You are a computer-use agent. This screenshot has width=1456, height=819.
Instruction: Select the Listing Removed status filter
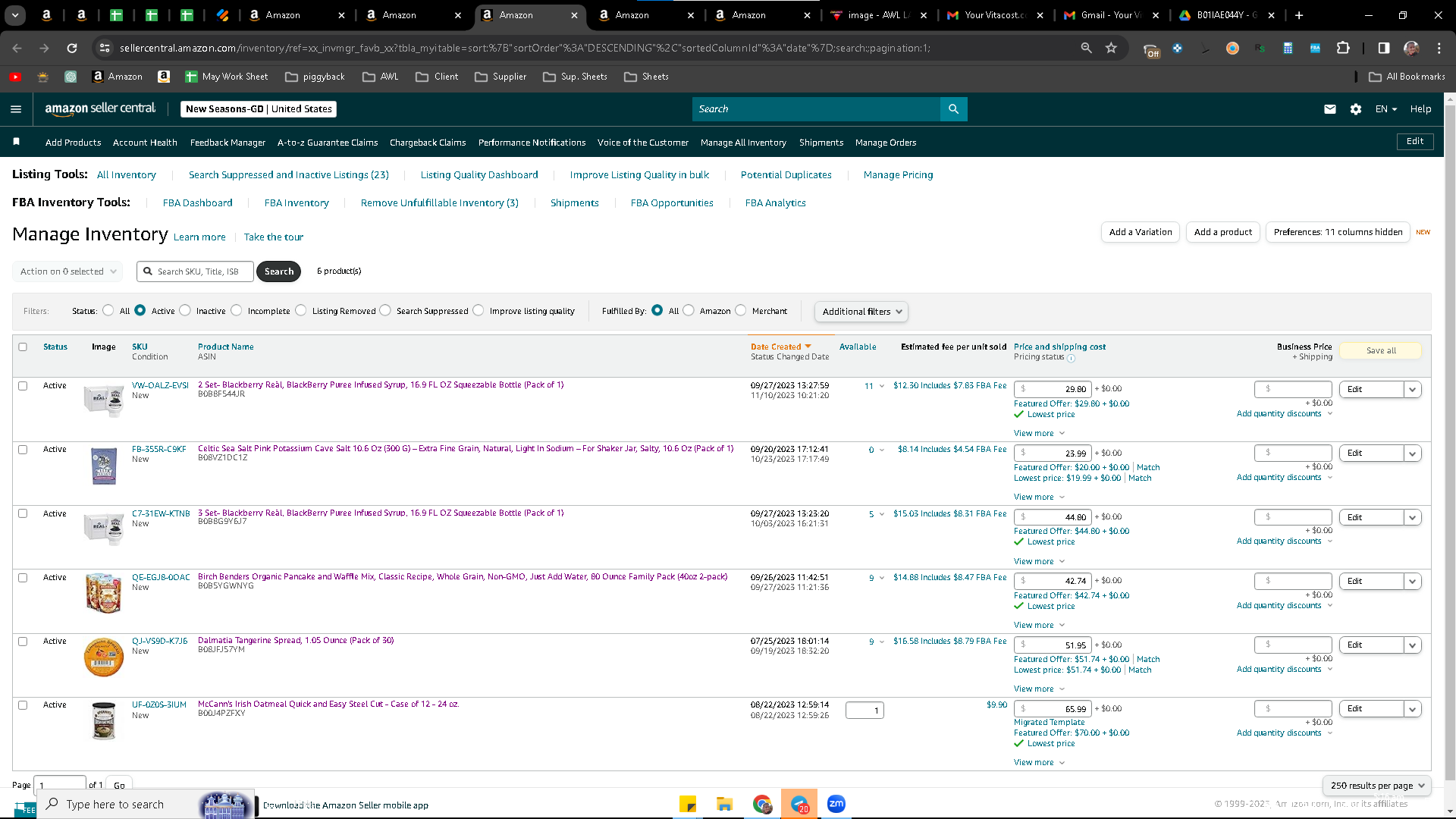[x=301, y=310]
